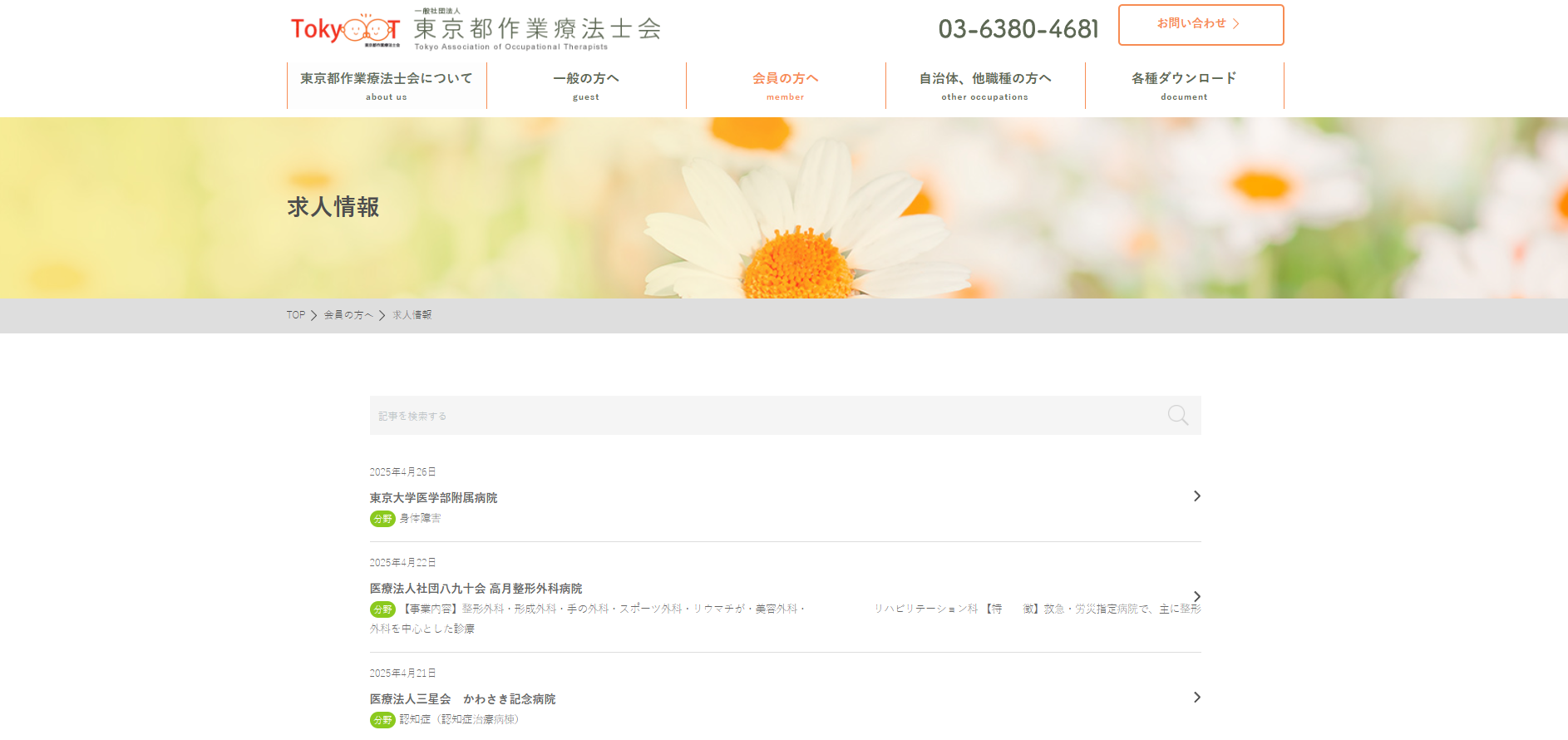Image resolution: width=1568 pixels, height=740 pixels.
Task: Select the 会員の方へ member menu
Action: [x=786, y=86]
